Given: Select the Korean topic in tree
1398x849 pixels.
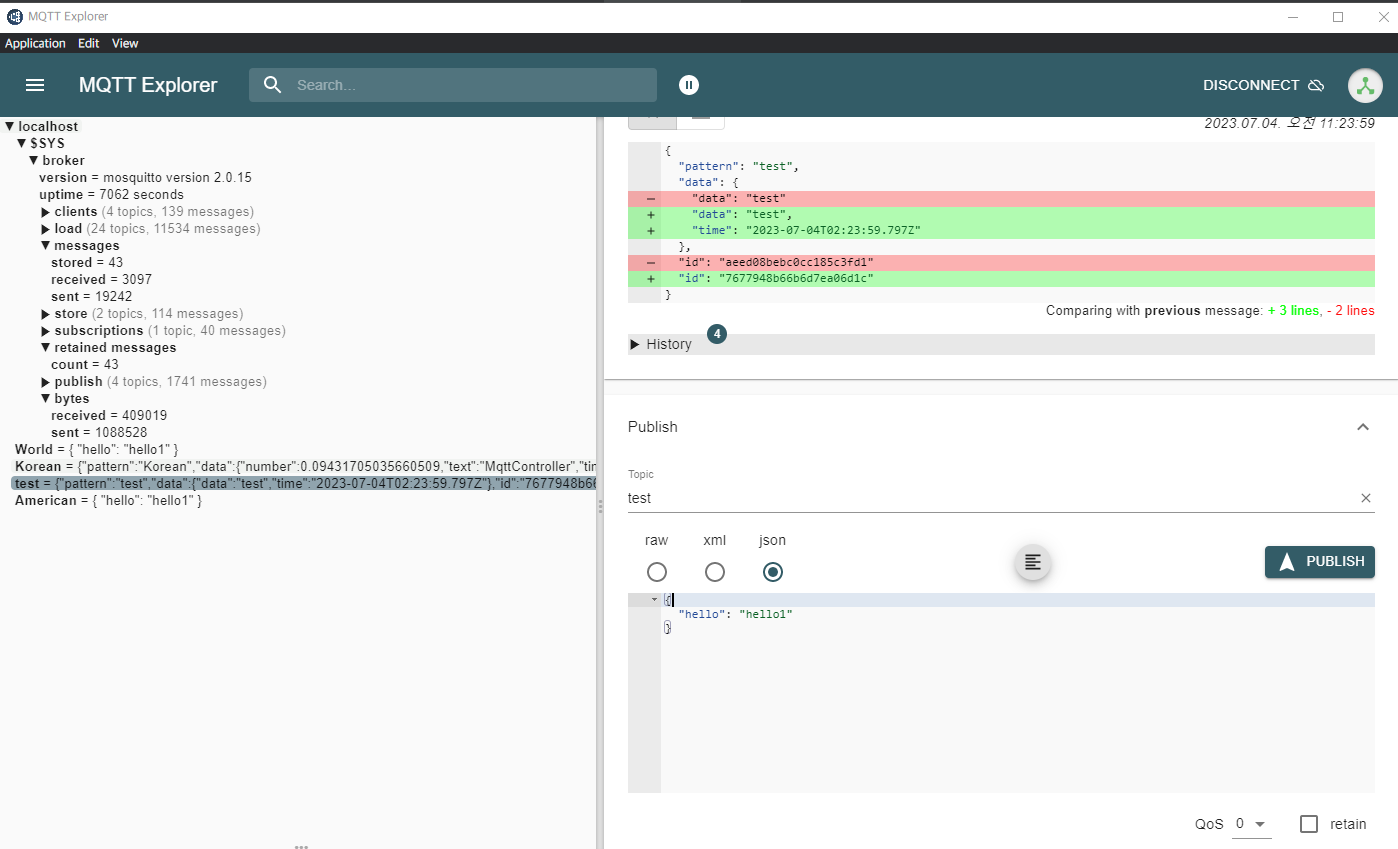Looking at the screenshot, I should tap(305, 467).
